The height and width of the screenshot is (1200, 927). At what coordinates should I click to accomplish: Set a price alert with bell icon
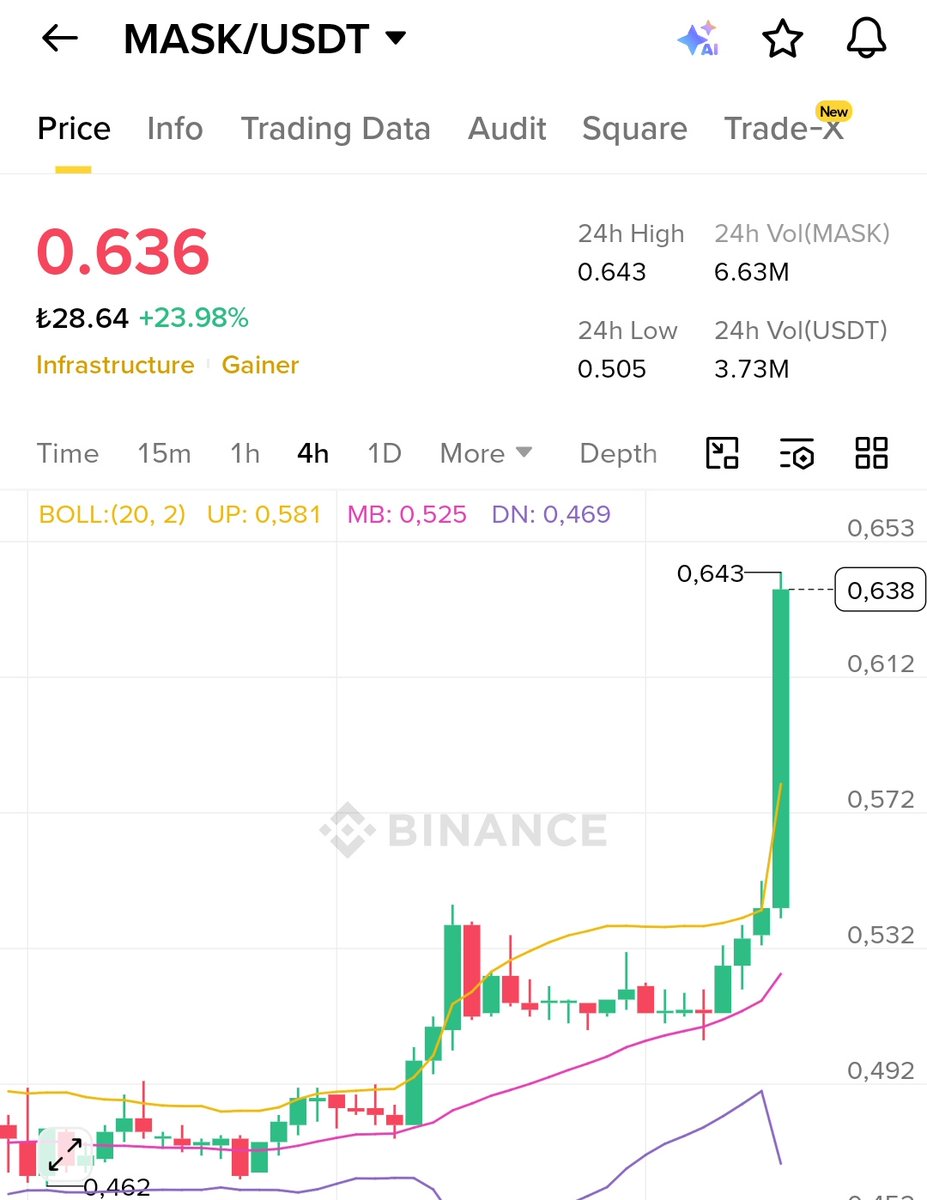click(866, 39)
